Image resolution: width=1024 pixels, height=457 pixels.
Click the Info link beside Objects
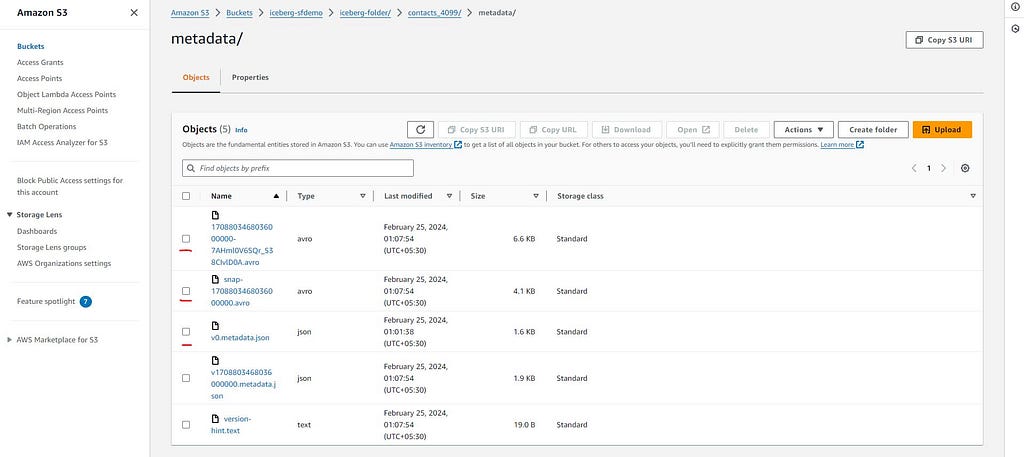pos(241,130)
